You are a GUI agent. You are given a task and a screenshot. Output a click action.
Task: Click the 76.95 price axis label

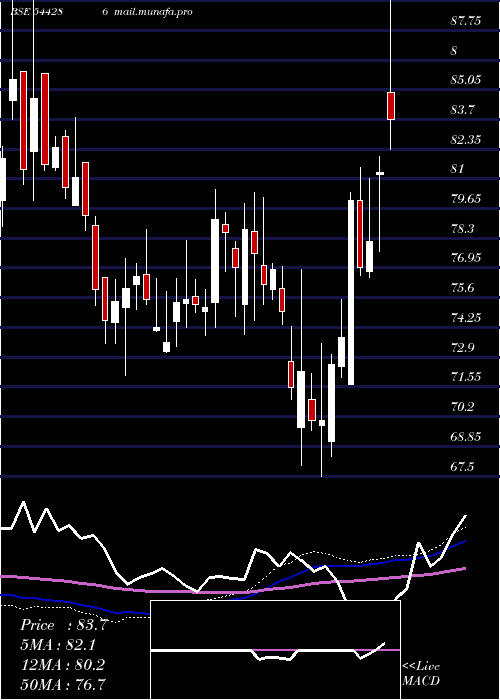pyautogui.click(x=466, y=258)
